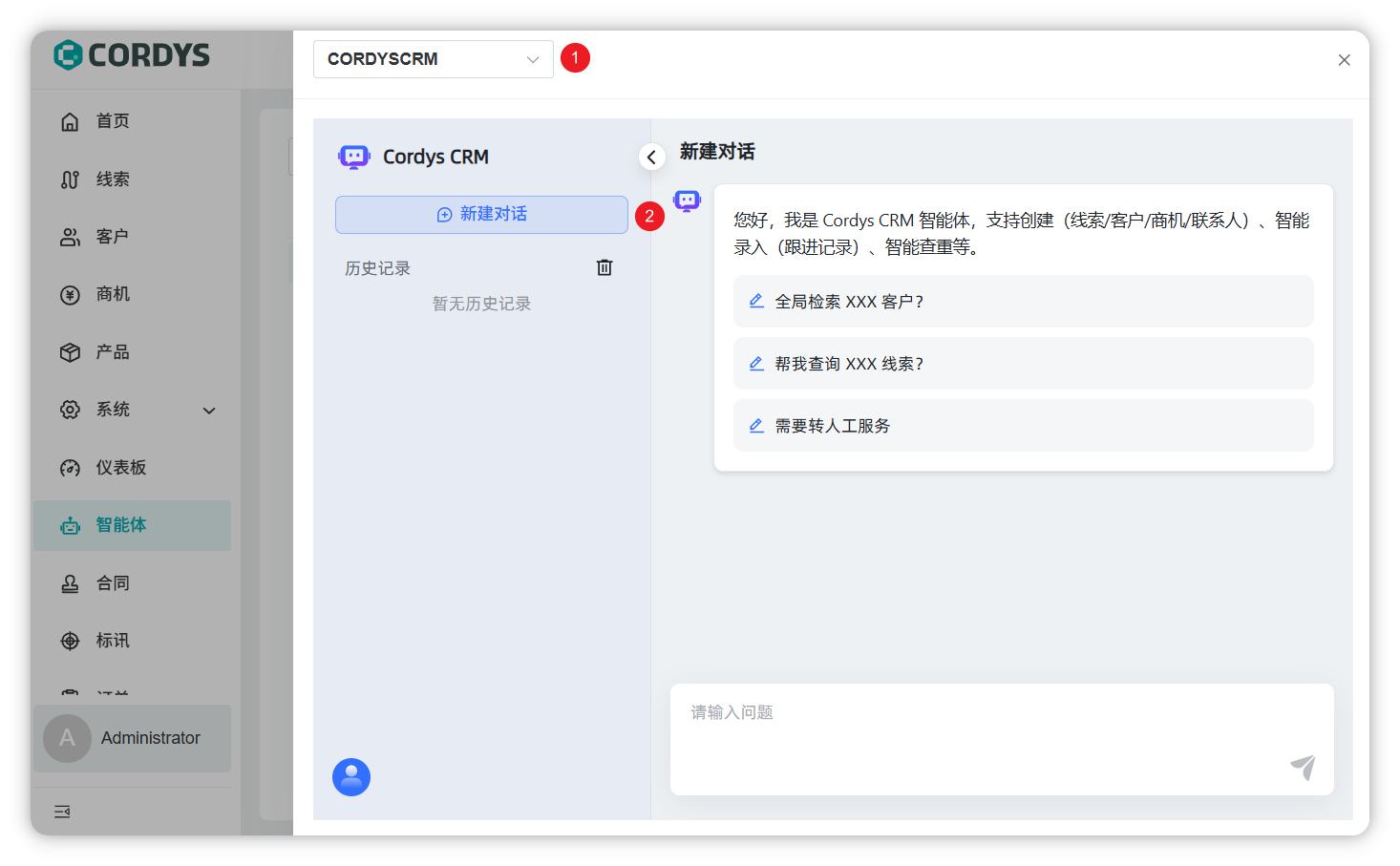
Task: Click the pencil icon beside 全局检索 XXX 客户
Action: tap(756, 301)
